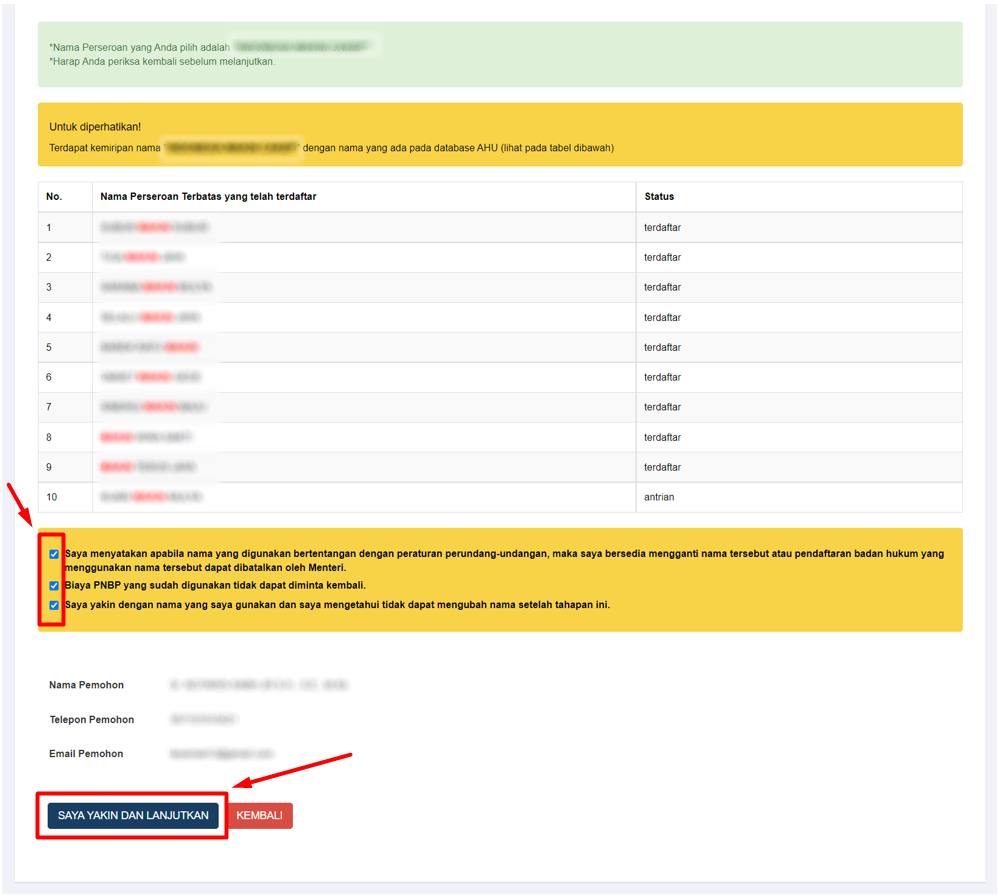The width and height of the screenshot is (998, 896).
Task: Click the 'Harap Anda periksa kembali' notice text
Action: tap(163, 62)
